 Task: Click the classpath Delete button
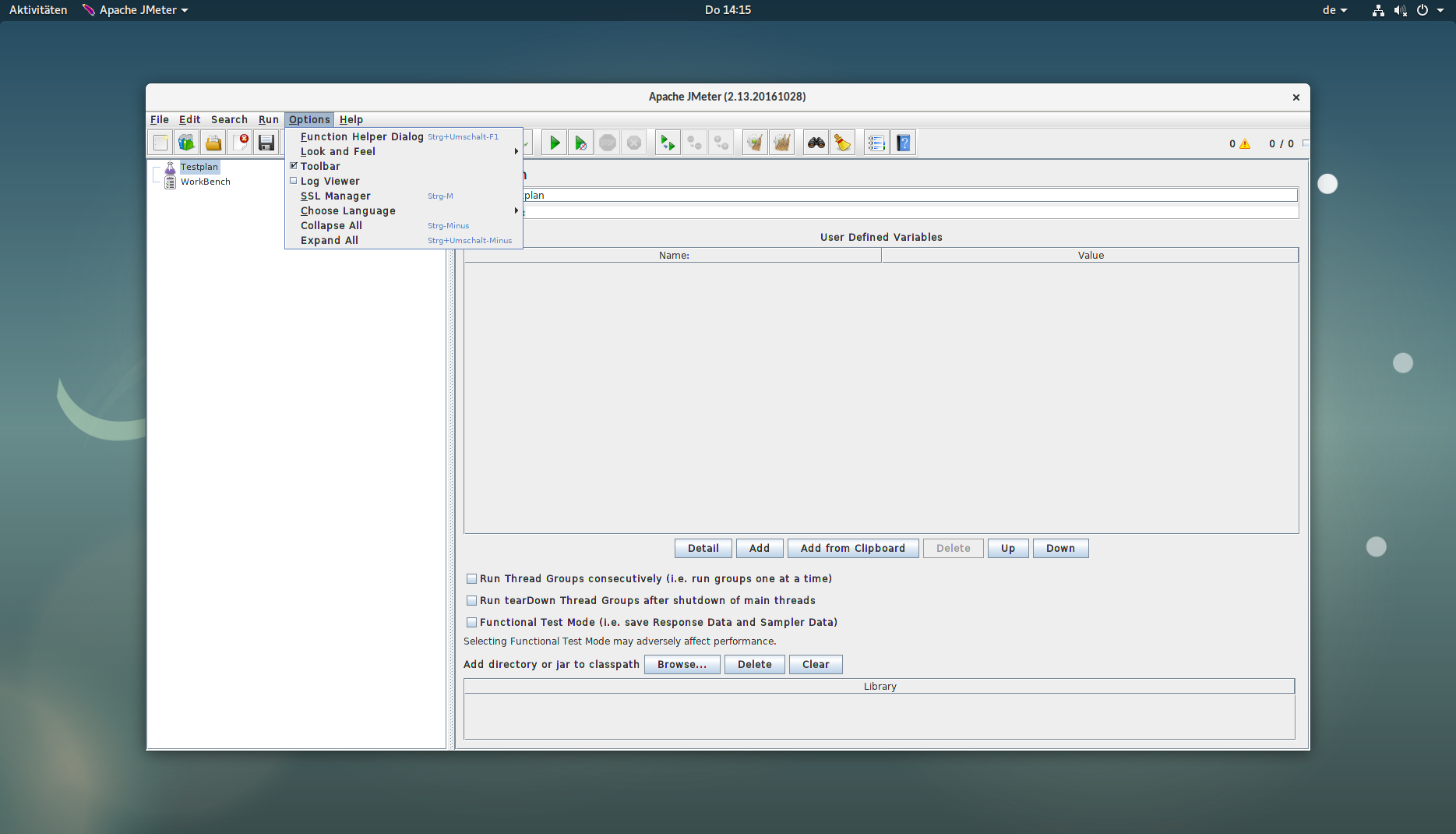tap(755, 664)
